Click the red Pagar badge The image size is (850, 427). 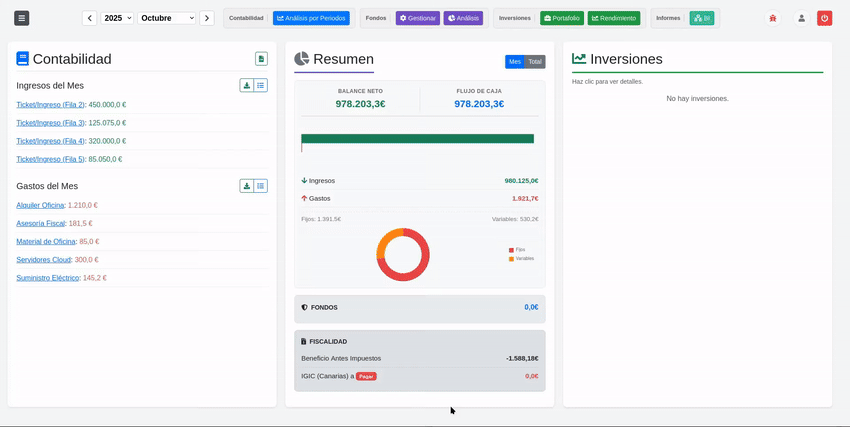click(x=366, y=376)
